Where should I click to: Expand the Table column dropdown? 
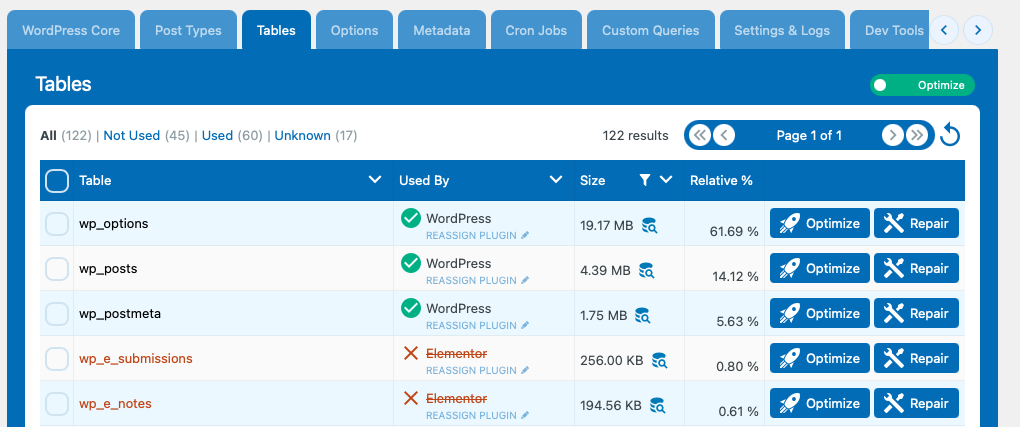[x=375, y=180]
